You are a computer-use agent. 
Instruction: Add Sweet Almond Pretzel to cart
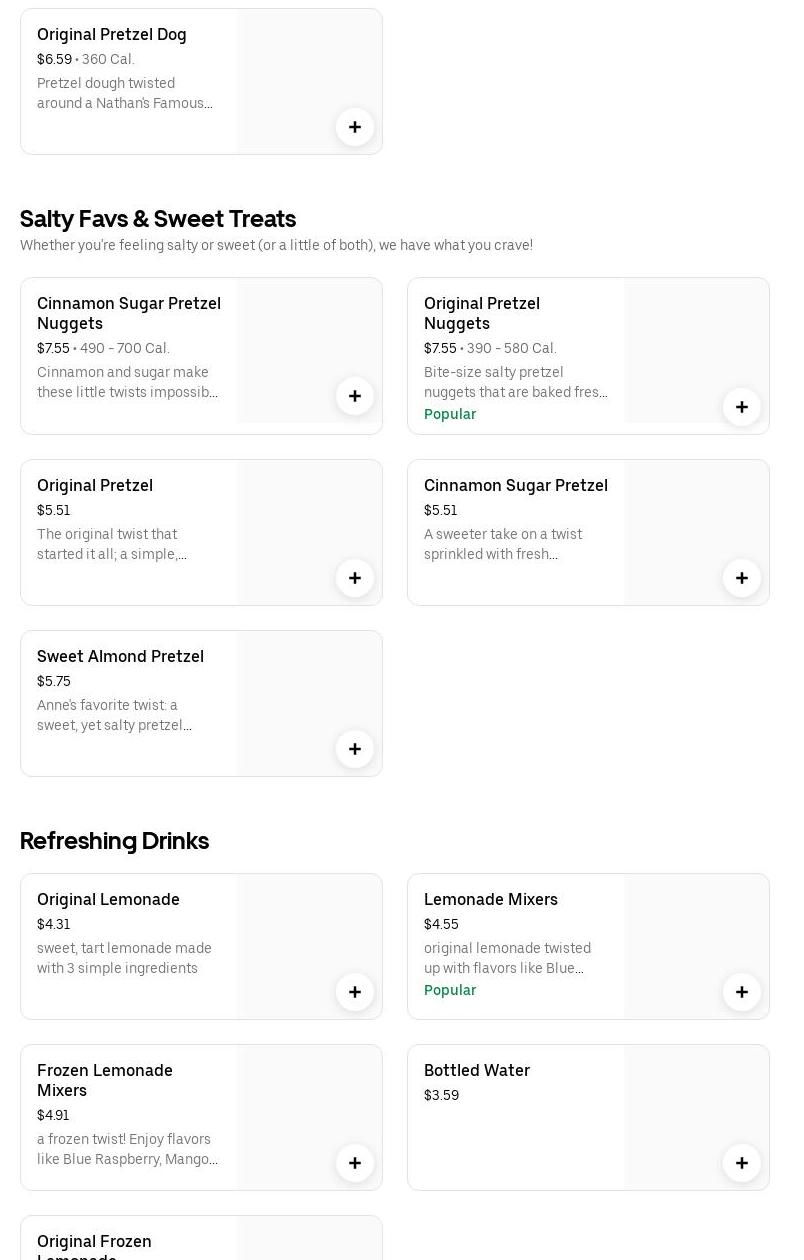tap(355, 749)
